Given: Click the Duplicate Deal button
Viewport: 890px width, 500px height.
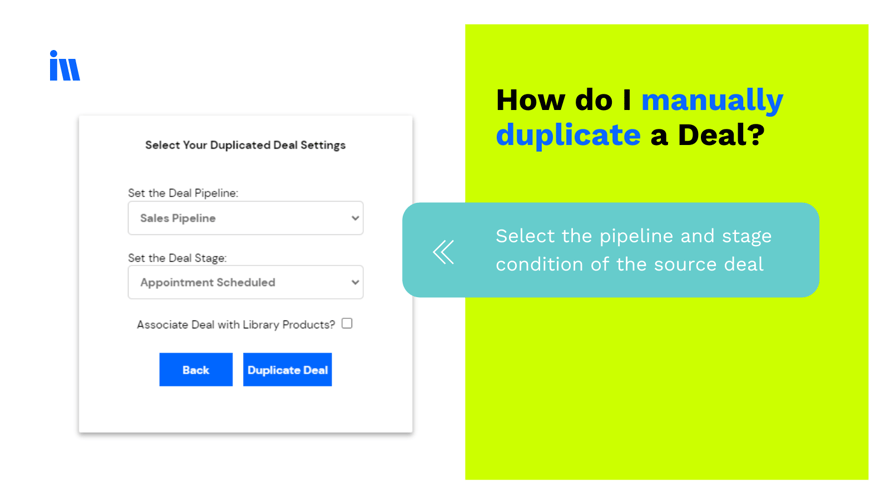Looking at the screenshot, I should (x=287, y=370).
